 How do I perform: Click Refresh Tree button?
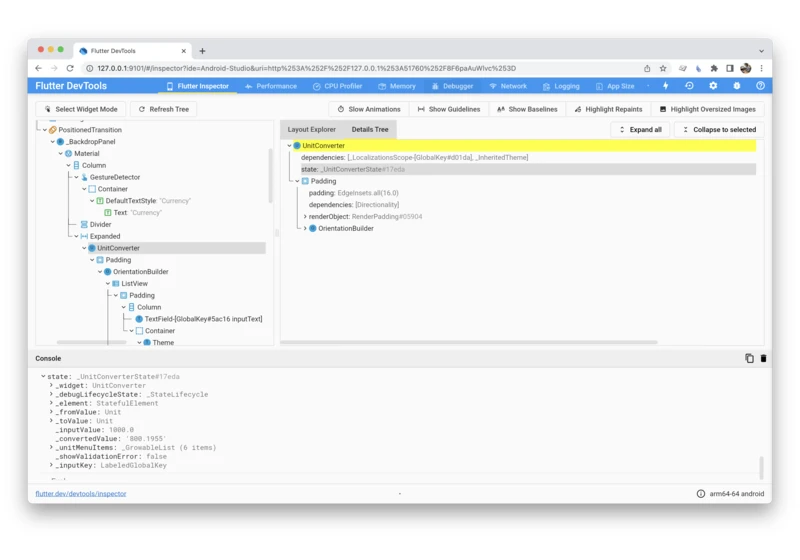[x=164, y=109]
